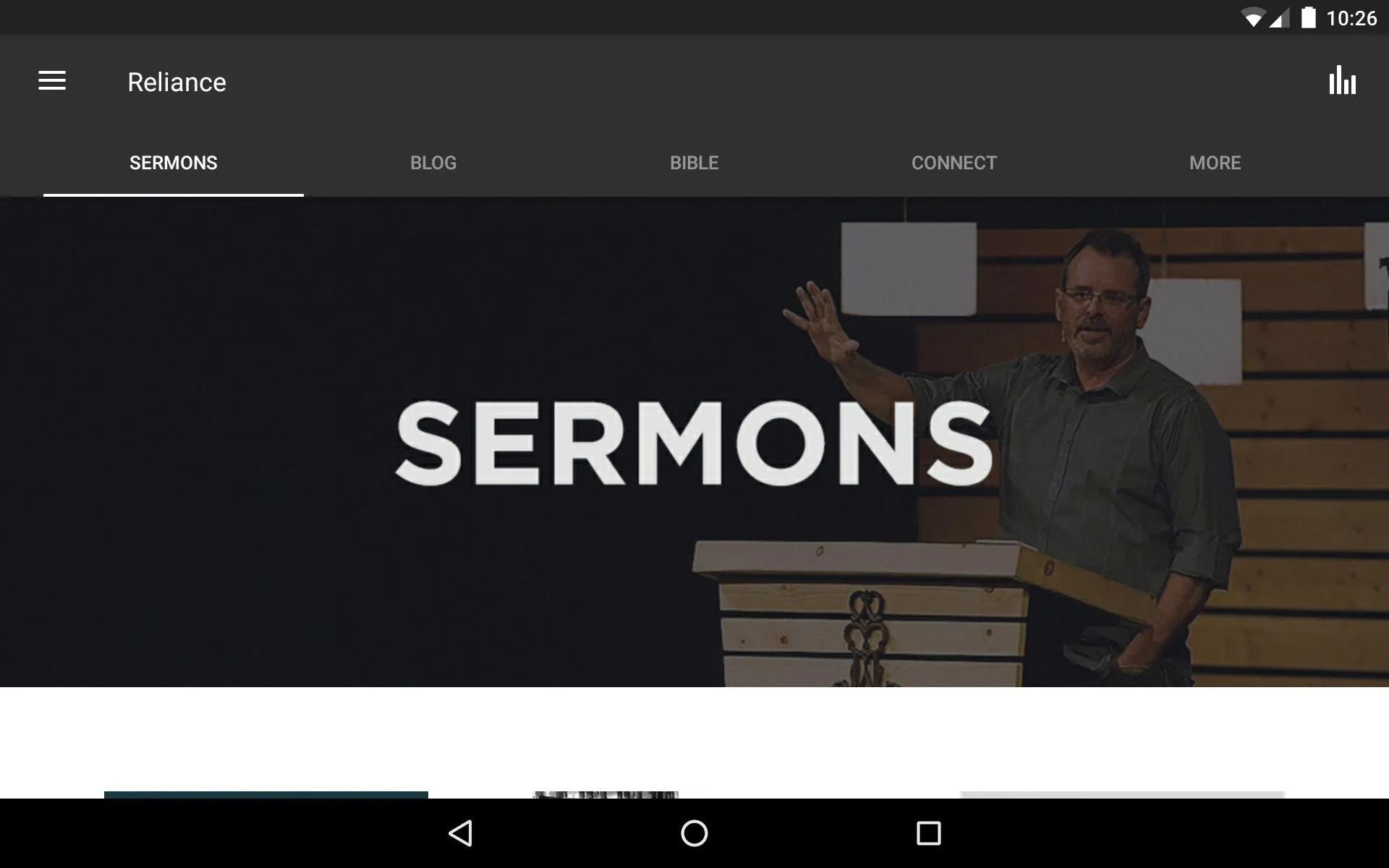Select the SERMONS active tab

click(x=173, y=162)
